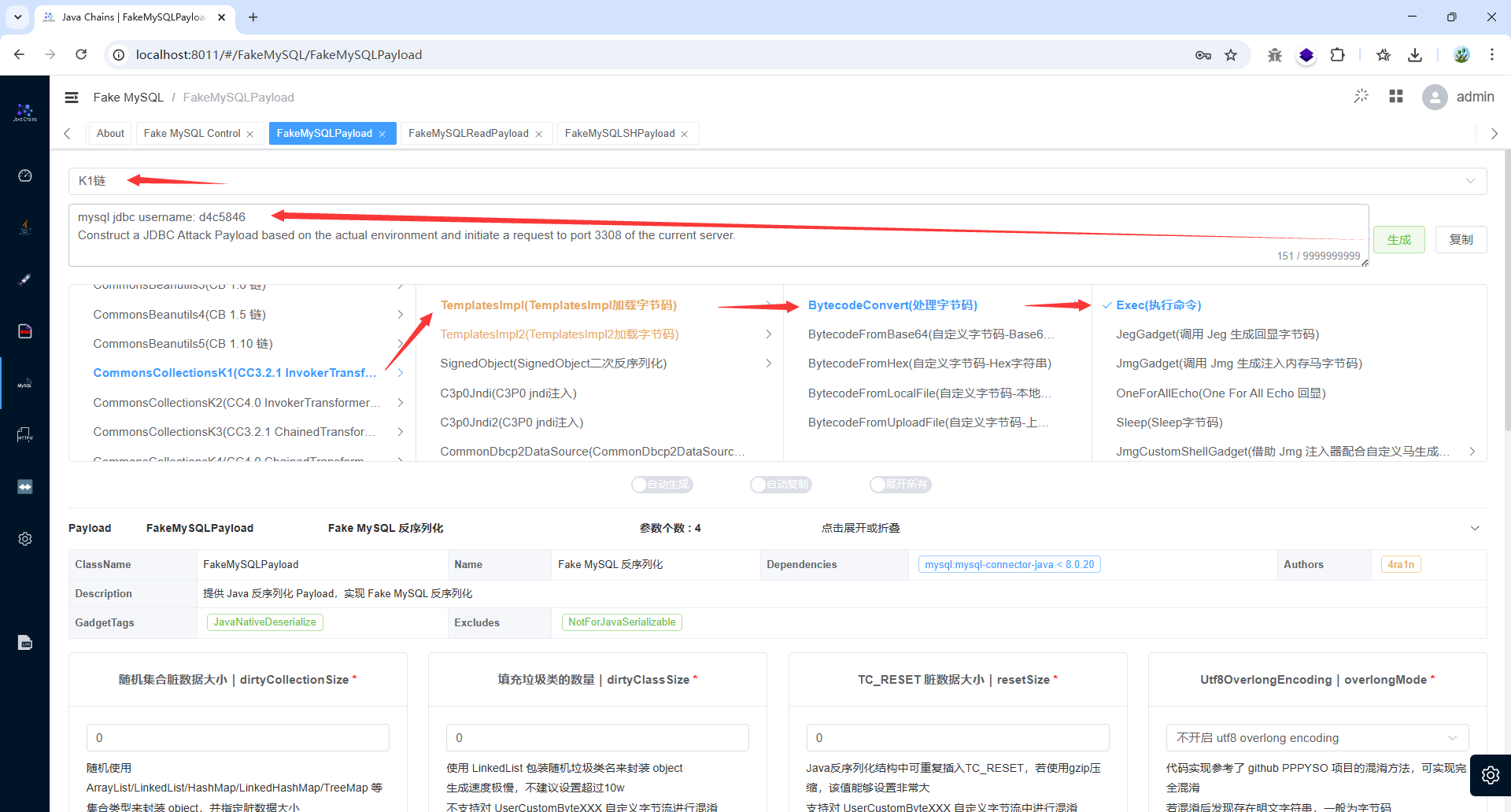
Task: Open the double-arrow icon in sidebar
Action: (x=25, y=487)
